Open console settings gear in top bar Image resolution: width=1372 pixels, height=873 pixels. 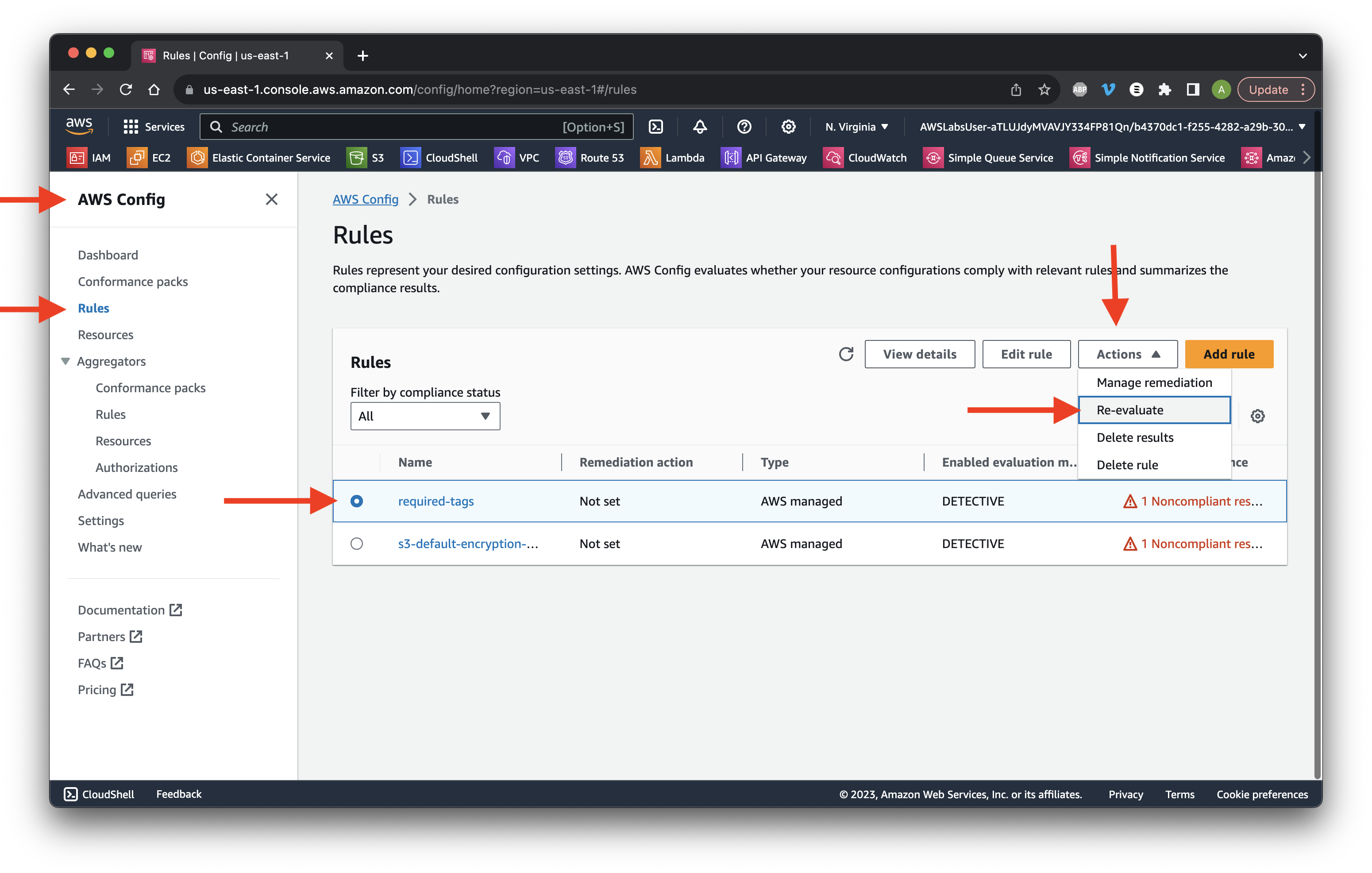tap(788, 127)
